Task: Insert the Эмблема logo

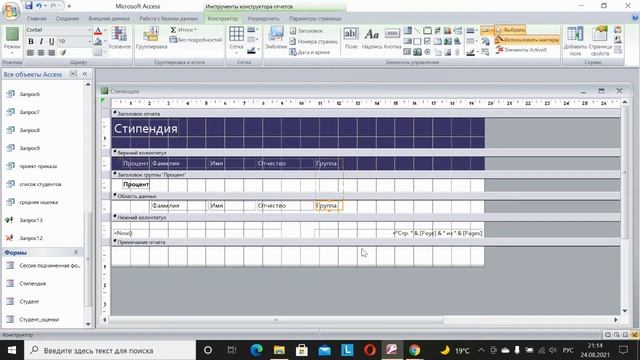Action: 276,38
